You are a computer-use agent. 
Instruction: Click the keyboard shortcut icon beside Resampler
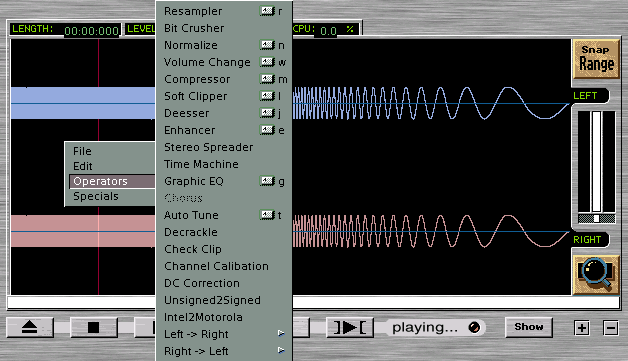point(267,11)
